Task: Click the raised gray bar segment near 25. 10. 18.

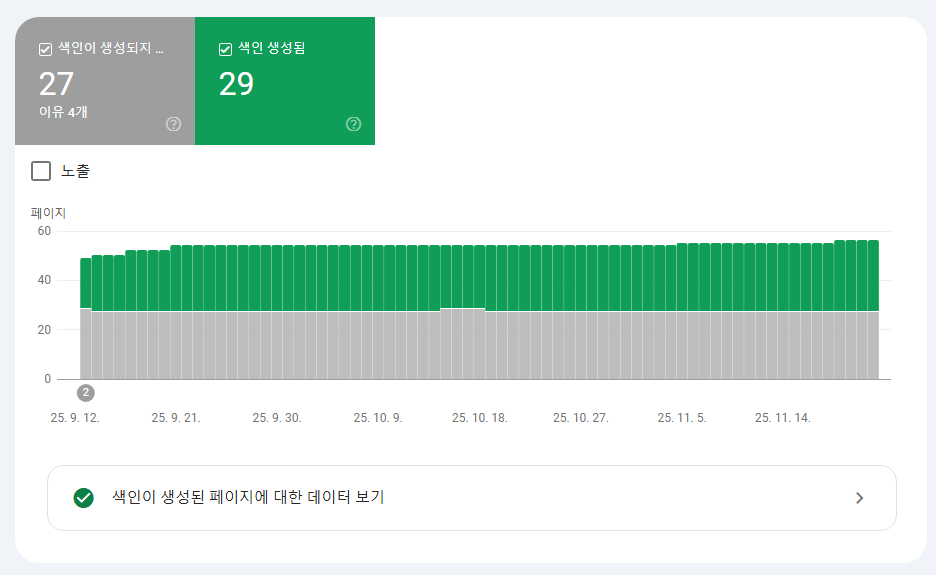Action: pyautogui.click(x=462, y=310)
